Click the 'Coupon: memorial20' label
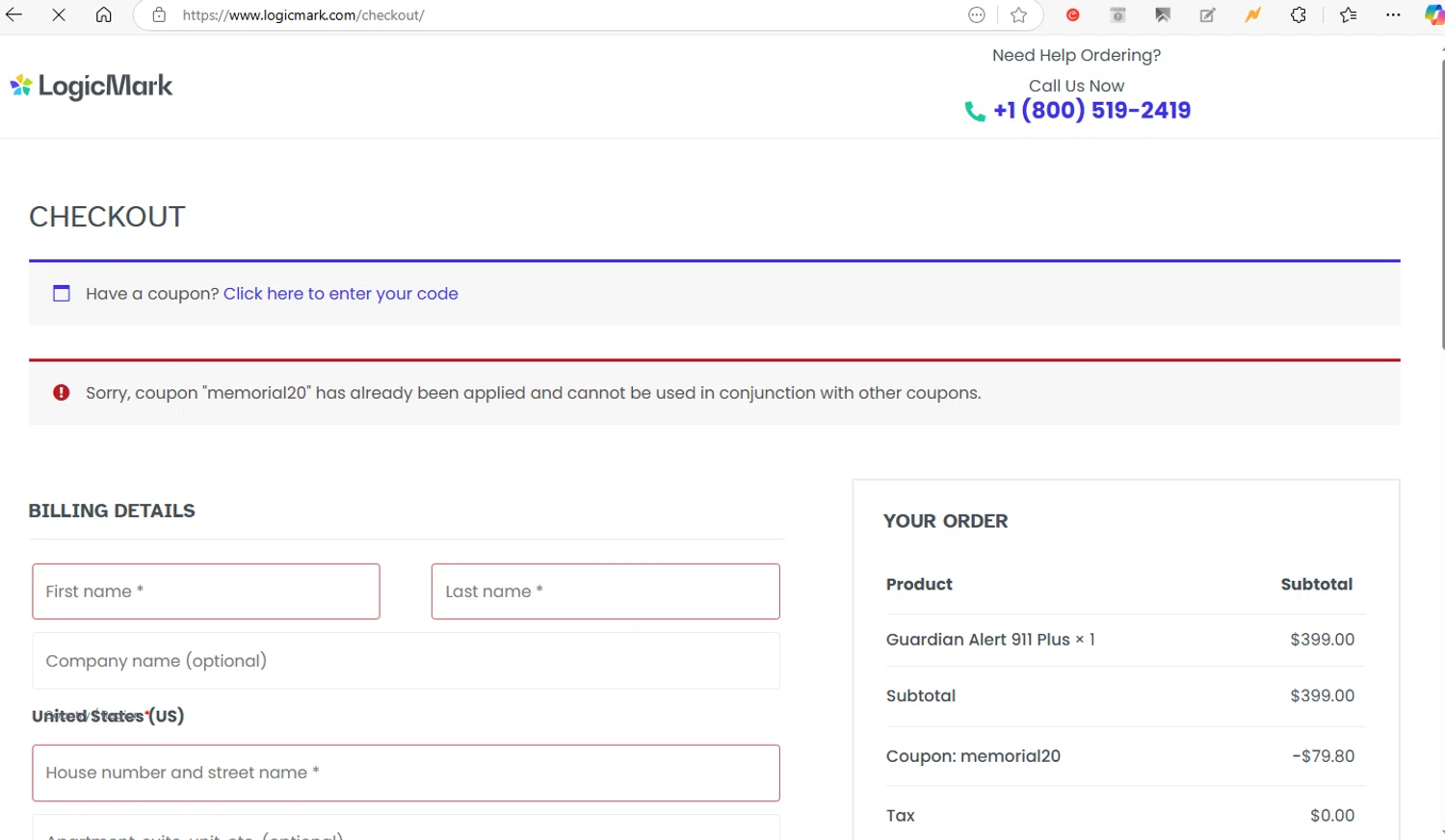The width and height of the screenshot is (1445, 840). point(973,756)
